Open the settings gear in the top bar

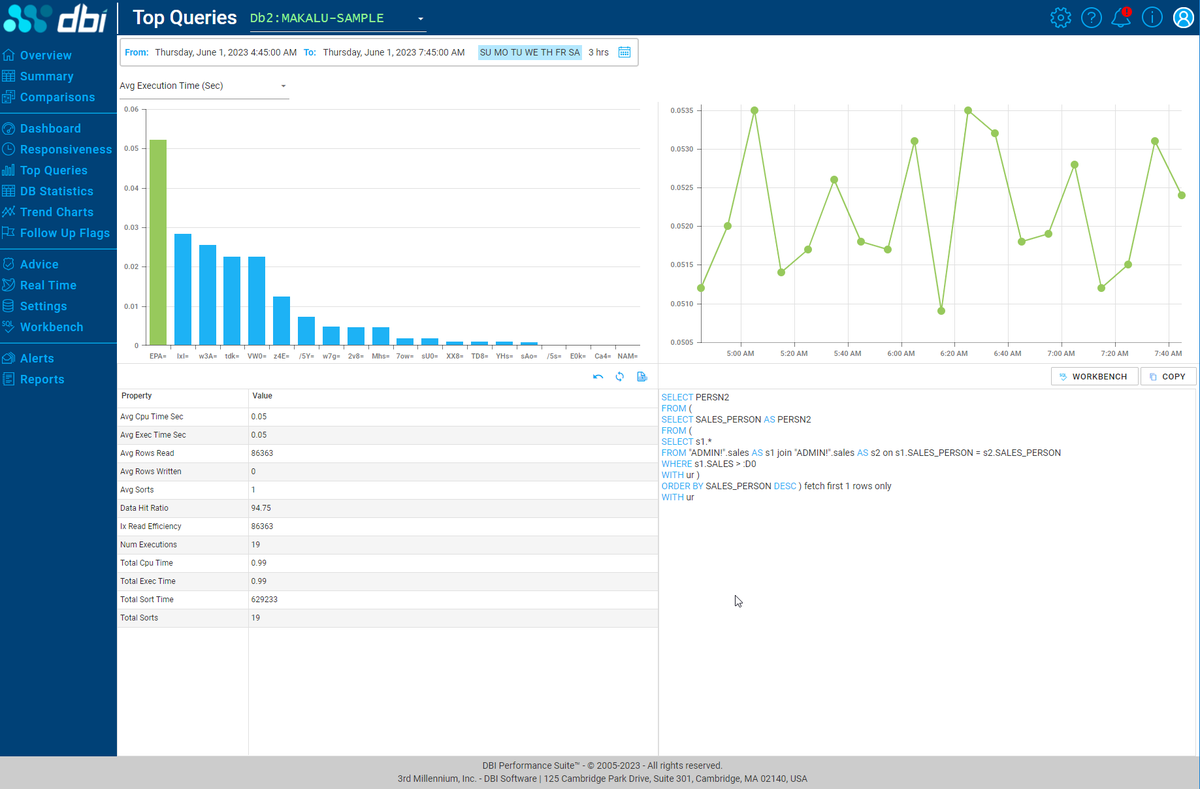tap(1060, 17)
